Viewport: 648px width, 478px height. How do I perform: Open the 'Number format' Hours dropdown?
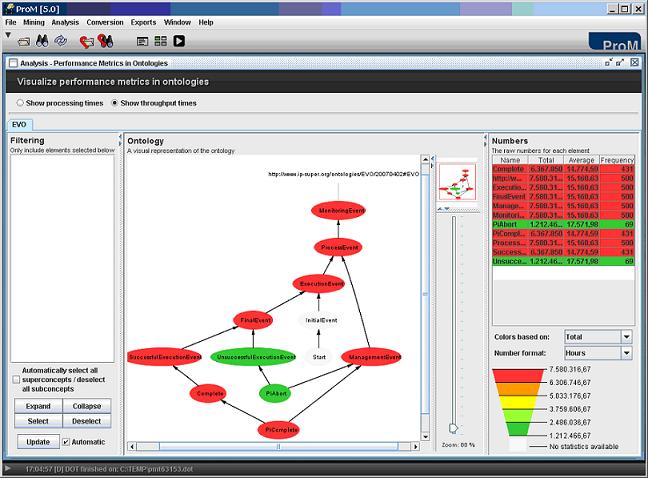pos(598,353)
